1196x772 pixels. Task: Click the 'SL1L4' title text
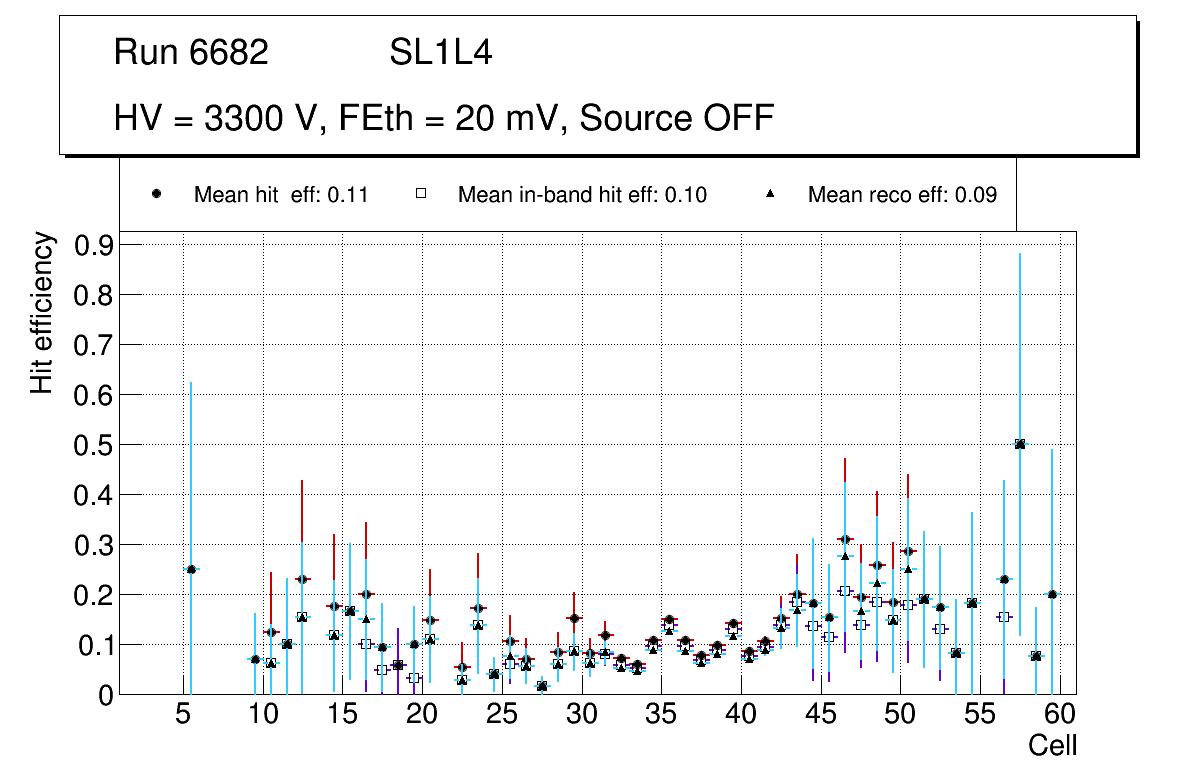pos(441,53)
